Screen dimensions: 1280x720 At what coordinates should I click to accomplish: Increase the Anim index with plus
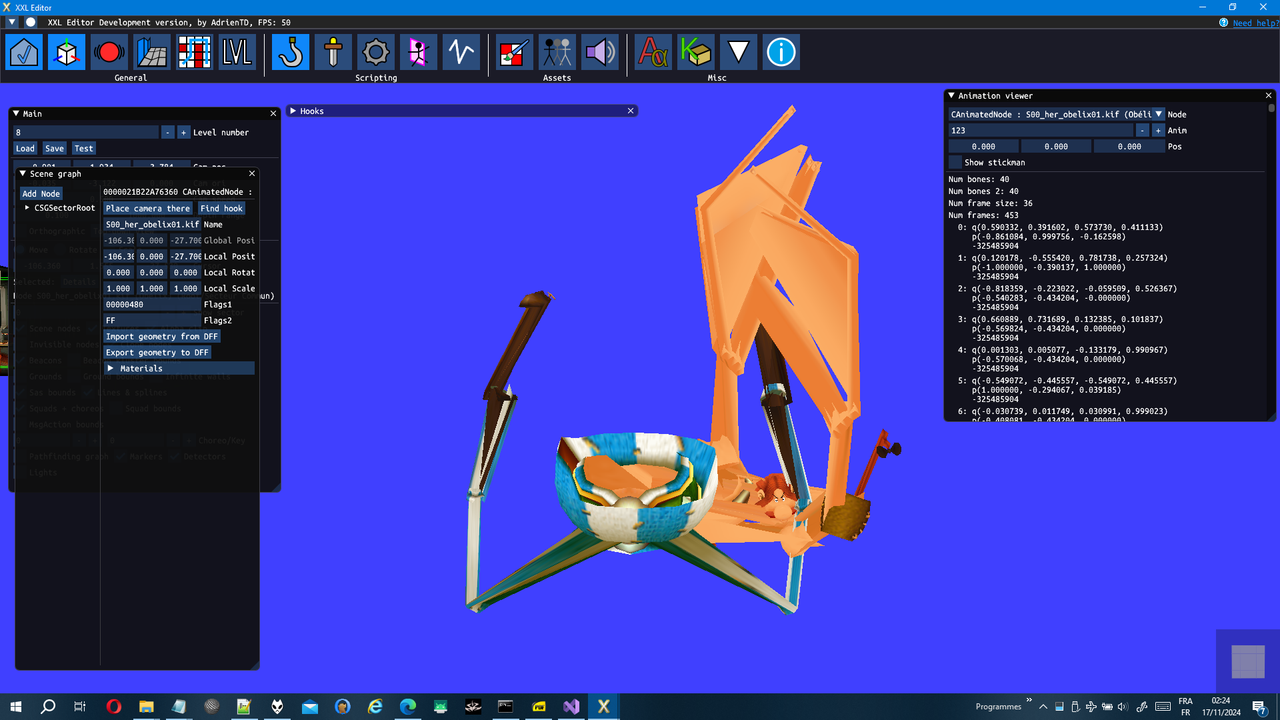pos(1158,131)
